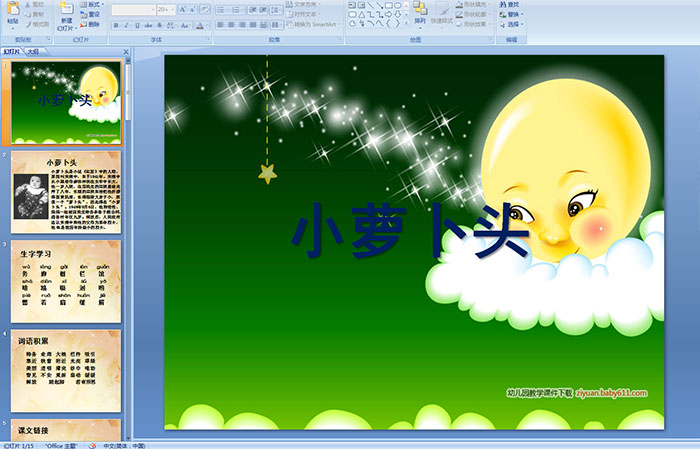Toggle Justify paragraph alignment
The height and width of the screenshot is (449, 700).
coord(253,25)
